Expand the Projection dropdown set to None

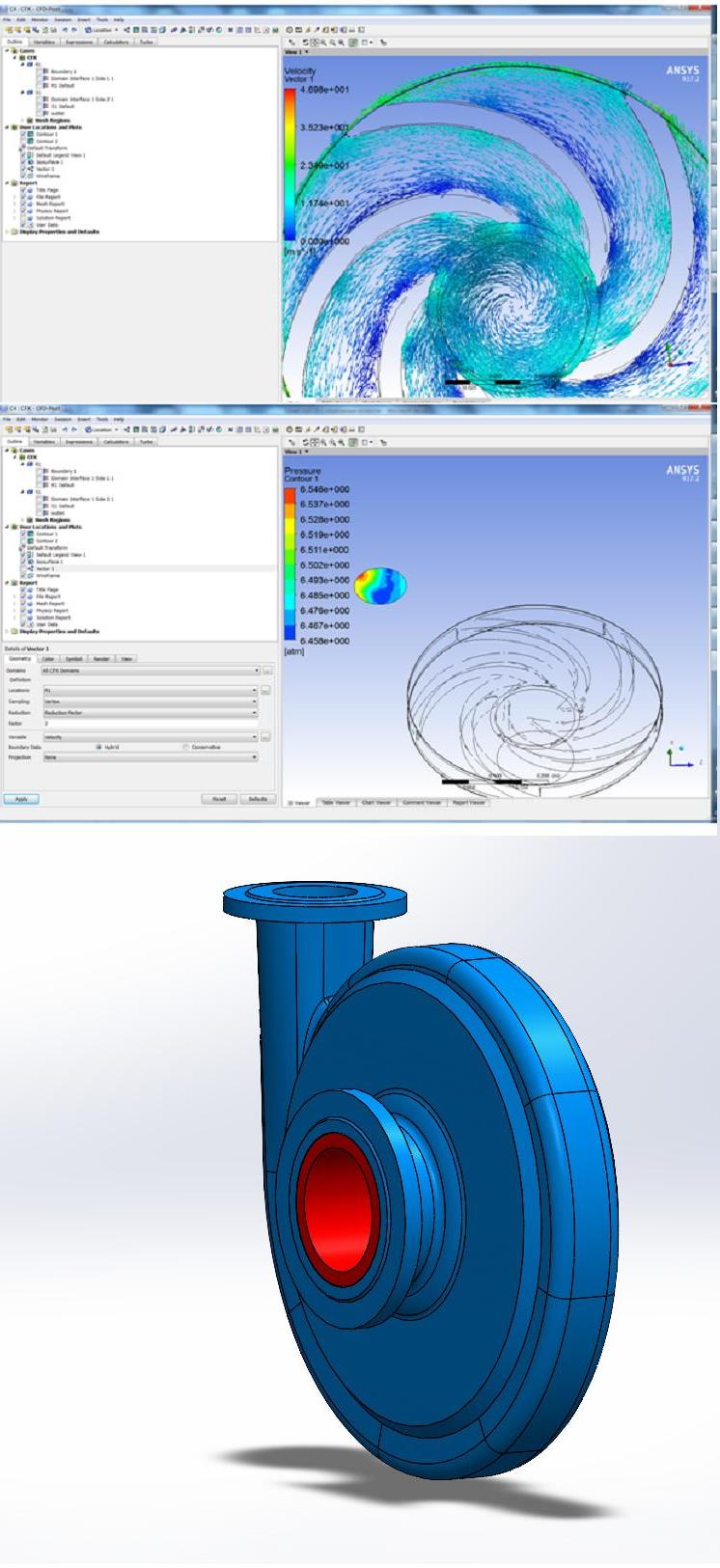(150, 757)
